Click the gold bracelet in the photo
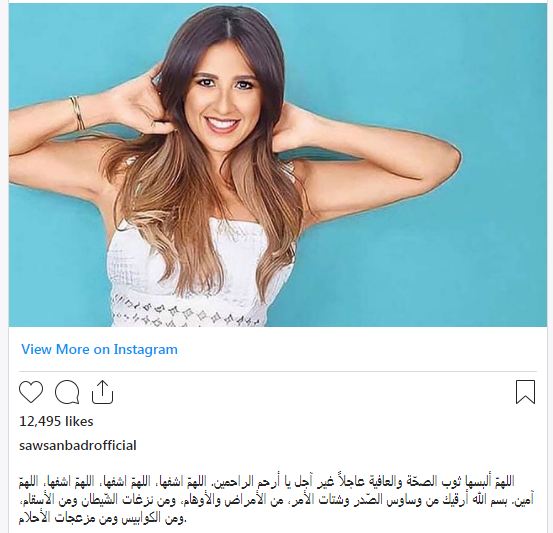Screen dimensions: 553x533 78,114
